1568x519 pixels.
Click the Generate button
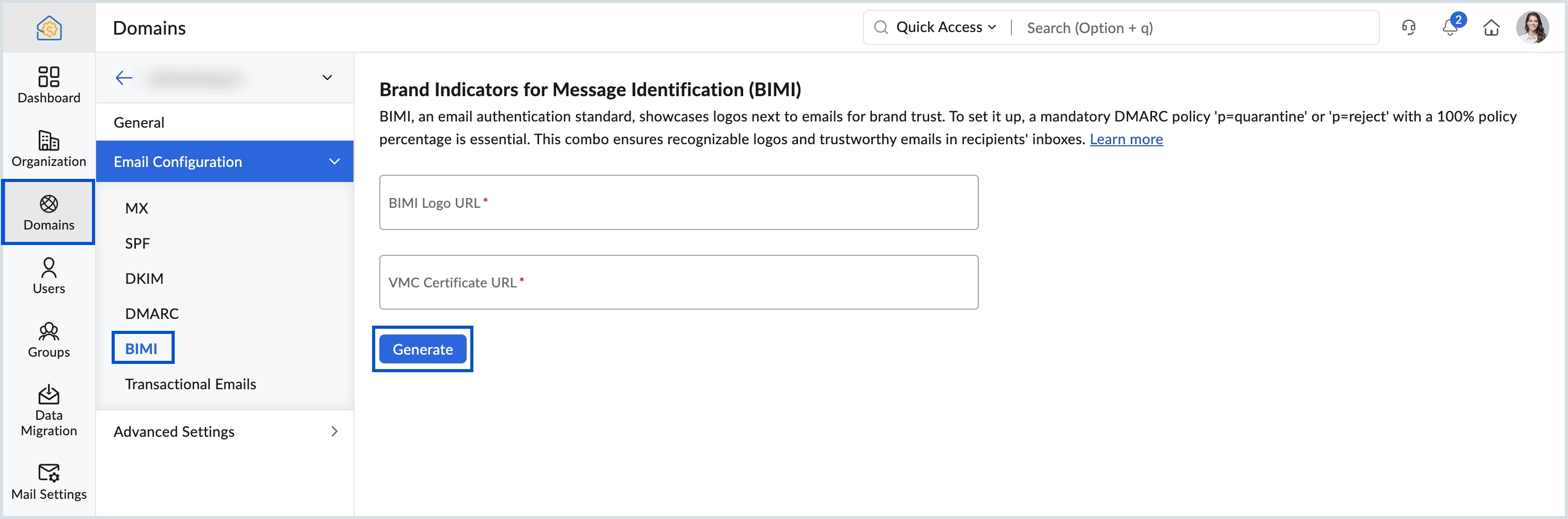tap(423, 349)
